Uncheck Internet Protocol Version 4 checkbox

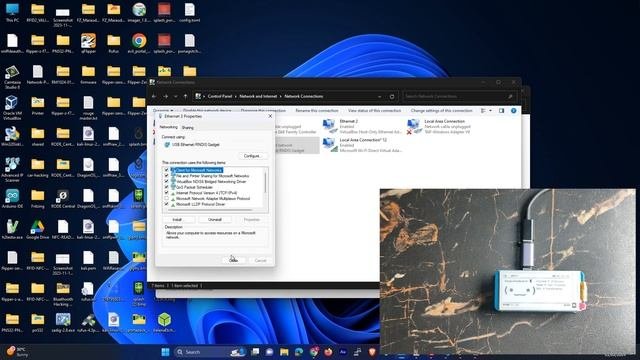click(x=166, y=193)
